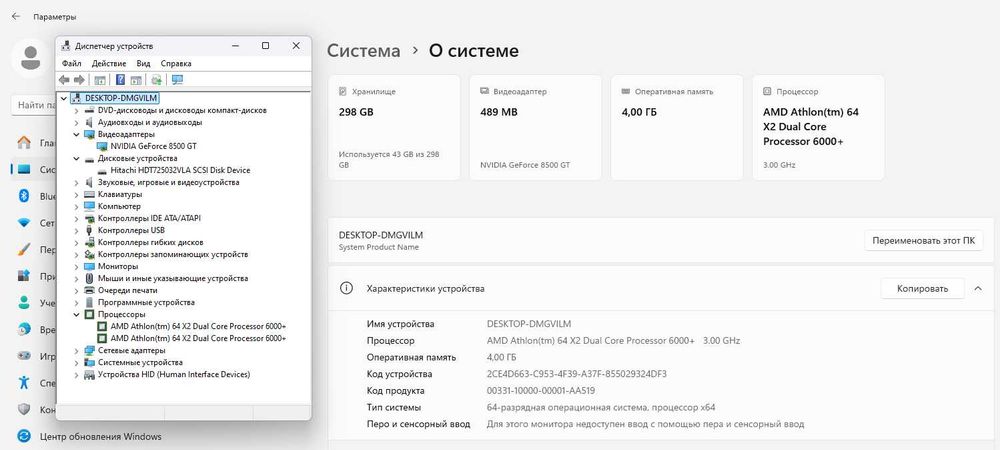Viewport: 1000px width, 450px height.
Task: Open the network Wi-Fi icon in sidebar
Action: coord(24,223)
